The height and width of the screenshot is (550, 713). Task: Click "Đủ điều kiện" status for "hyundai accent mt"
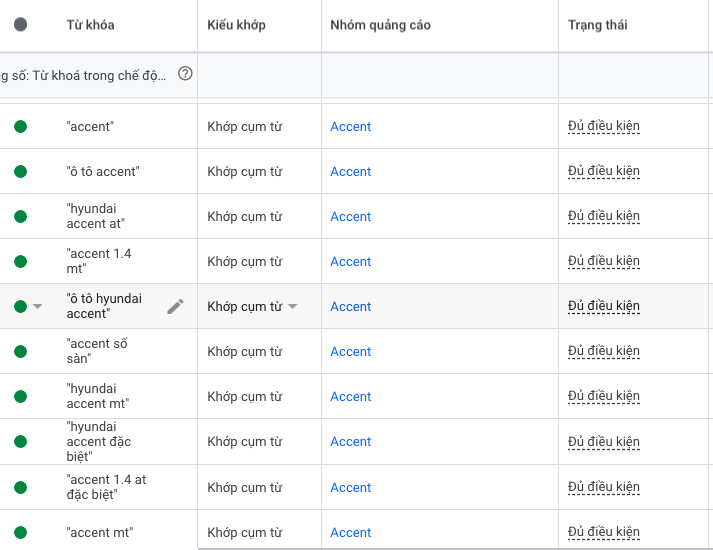(603, 397)
